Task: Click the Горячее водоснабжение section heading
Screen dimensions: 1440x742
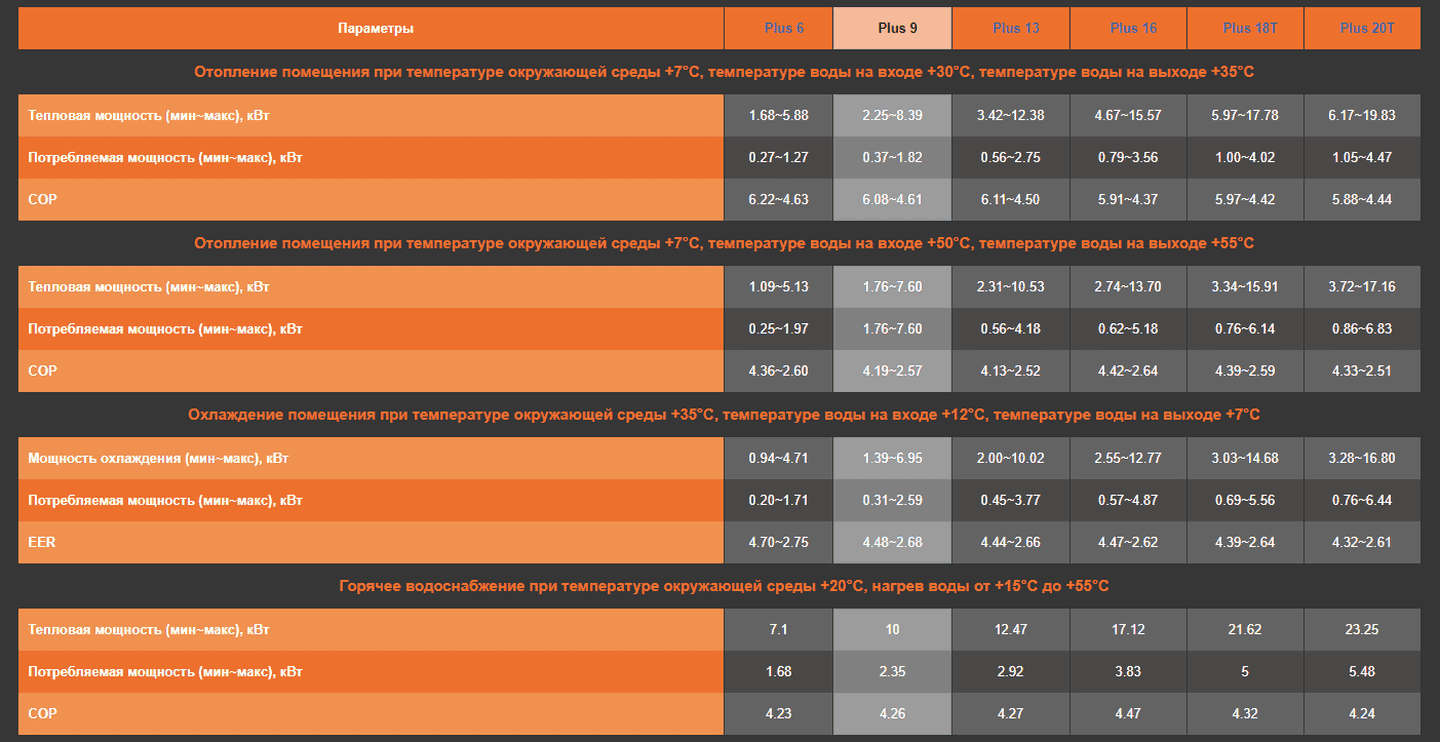Action: pyautogui.click(x=723, y=586)
